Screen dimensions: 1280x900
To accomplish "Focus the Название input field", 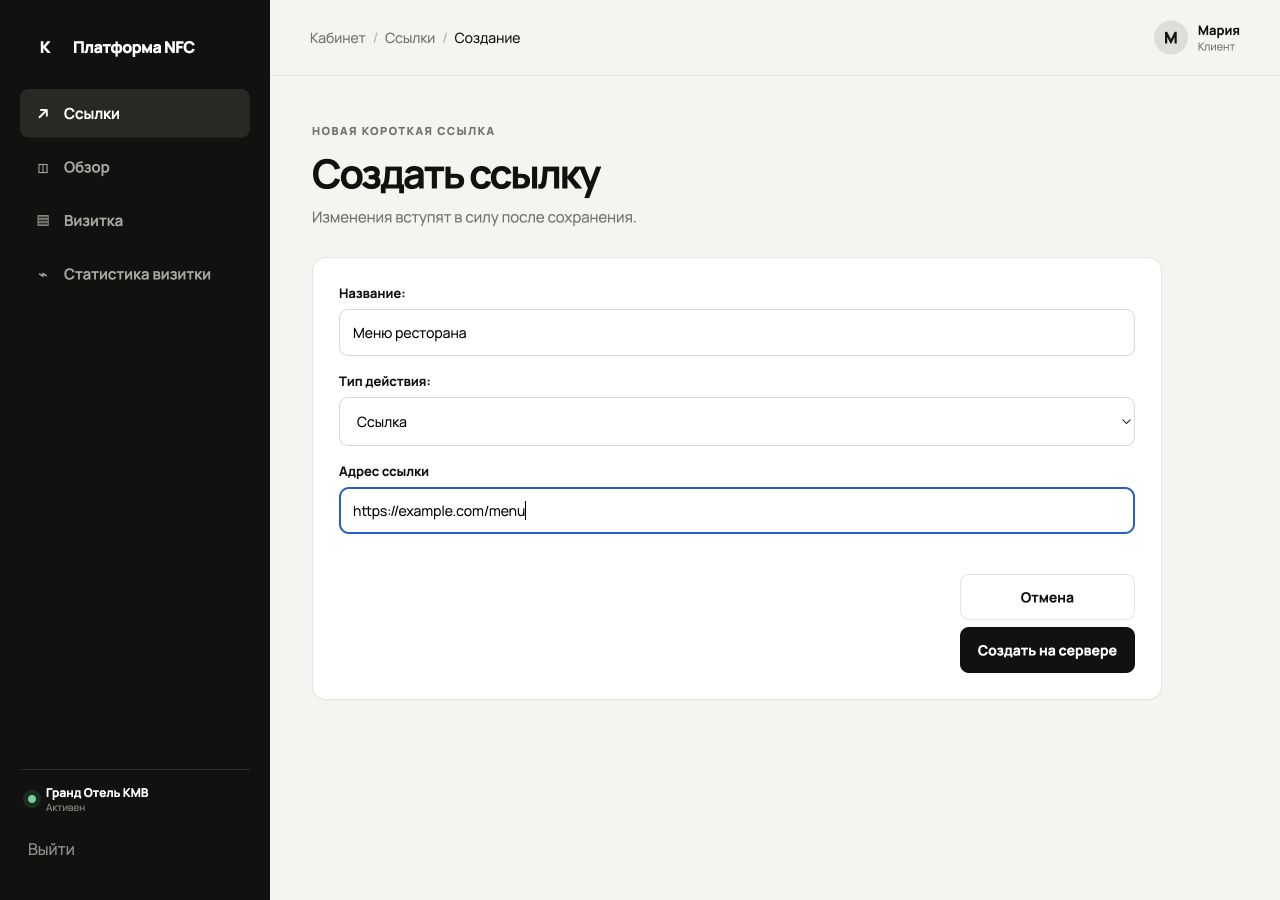I will pyautogui.click(x=737, y=333).
